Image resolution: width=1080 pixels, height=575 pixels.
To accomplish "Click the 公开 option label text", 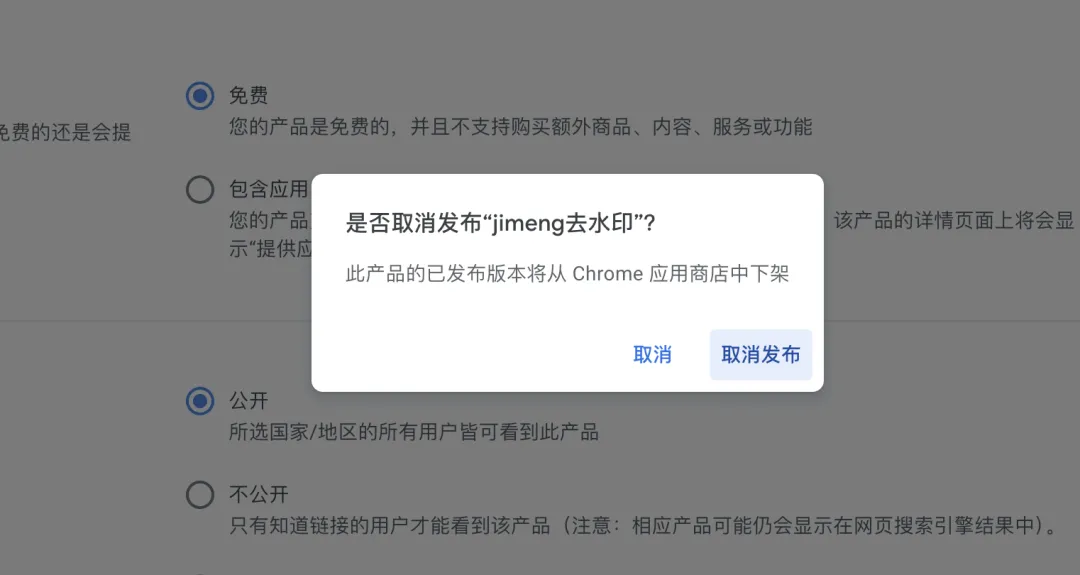I will click(x=248, y=401).
